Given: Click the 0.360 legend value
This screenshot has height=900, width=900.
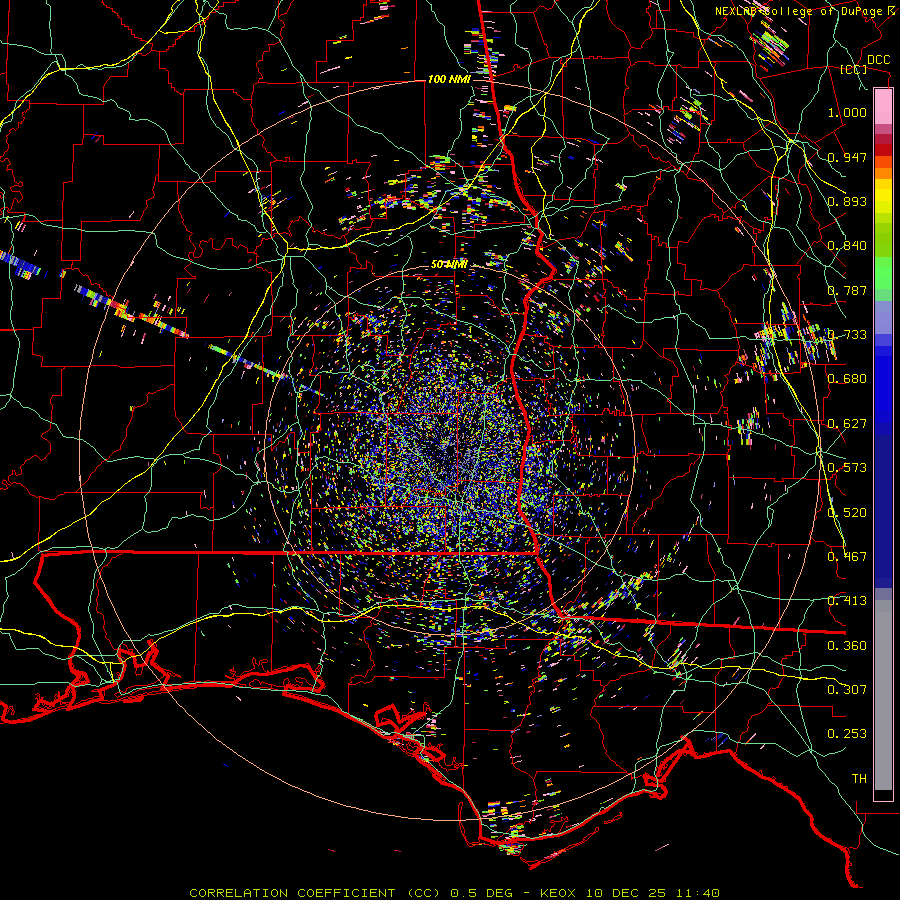Looking at the screenshot, I should [x=847, y=646].
